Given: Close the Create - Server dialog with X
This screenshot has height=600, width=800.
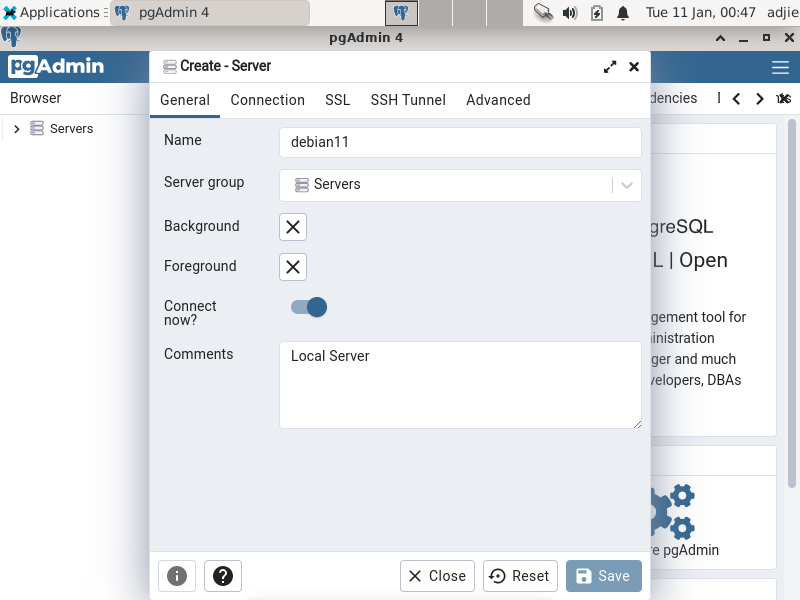Looking at the screenshot, I should click(x=634, y=67).
